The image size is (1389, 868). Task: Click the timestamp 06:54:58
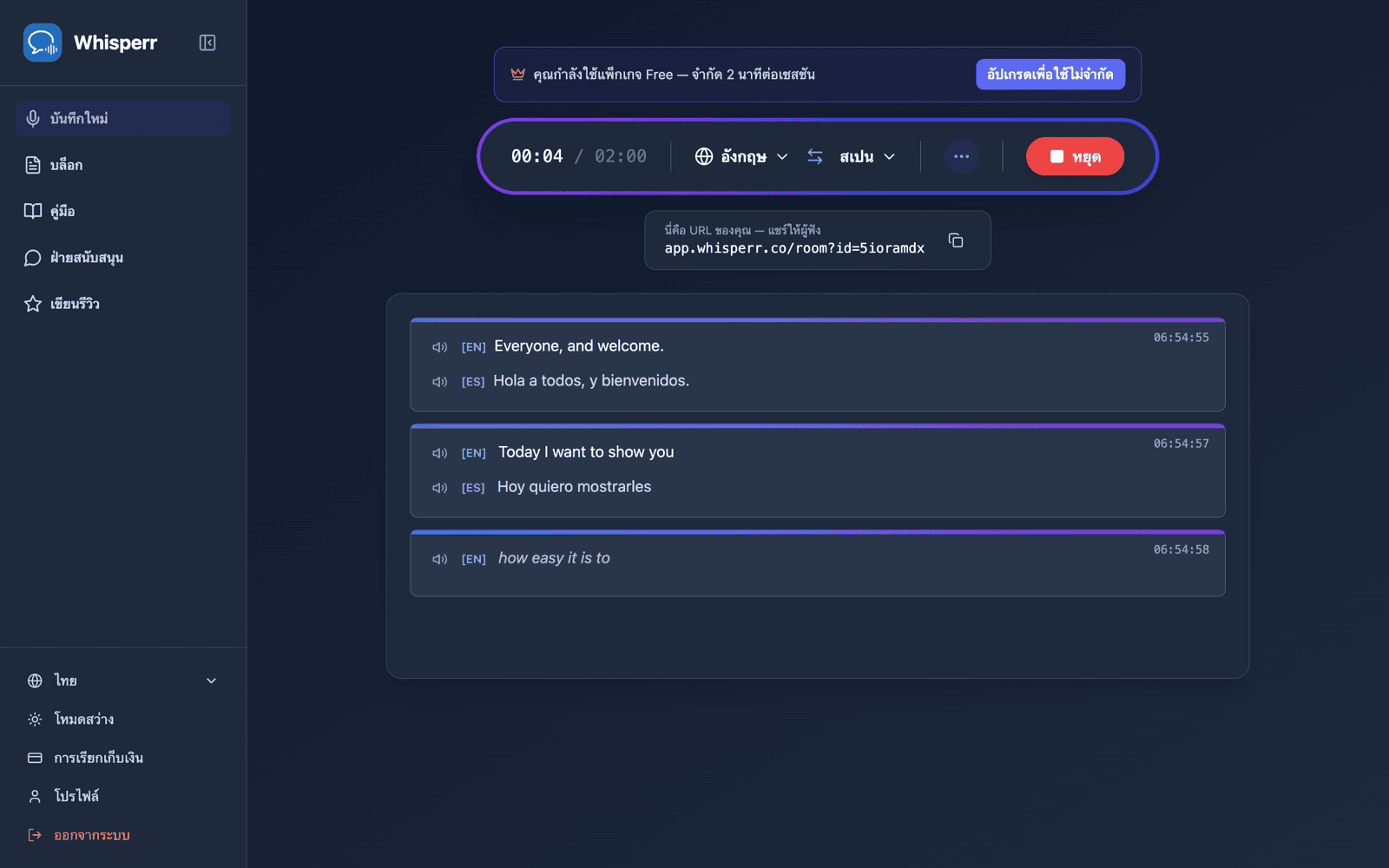[1181, 549]
